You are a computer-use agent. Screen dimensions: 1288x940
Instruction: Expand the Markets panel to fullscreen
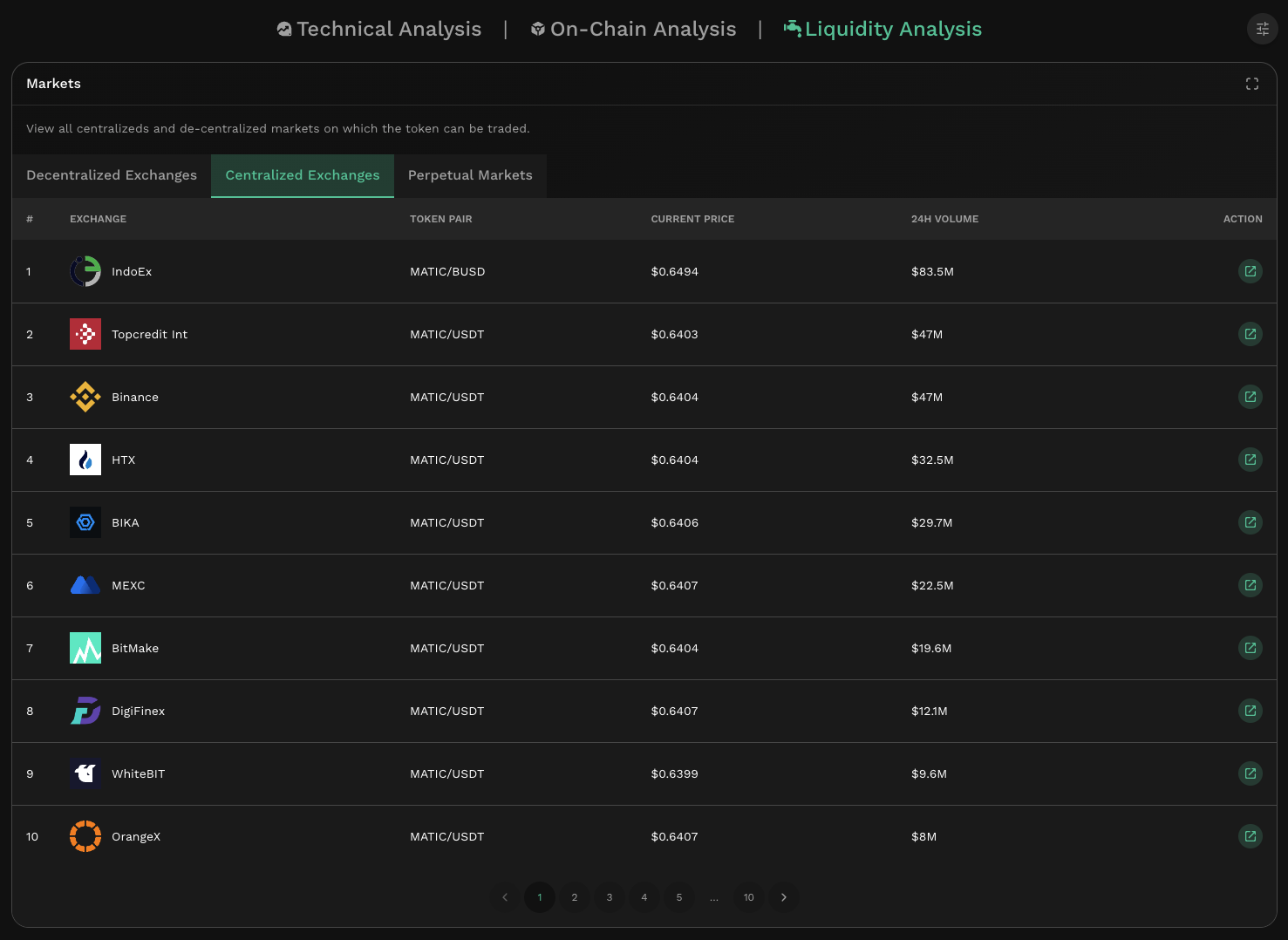coord(1251,84)
